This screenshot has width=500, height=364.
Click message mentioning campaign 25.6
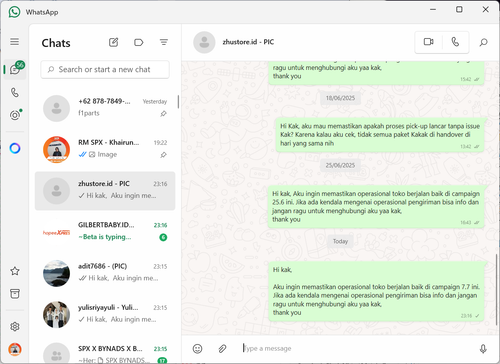[x=376, y=207]
